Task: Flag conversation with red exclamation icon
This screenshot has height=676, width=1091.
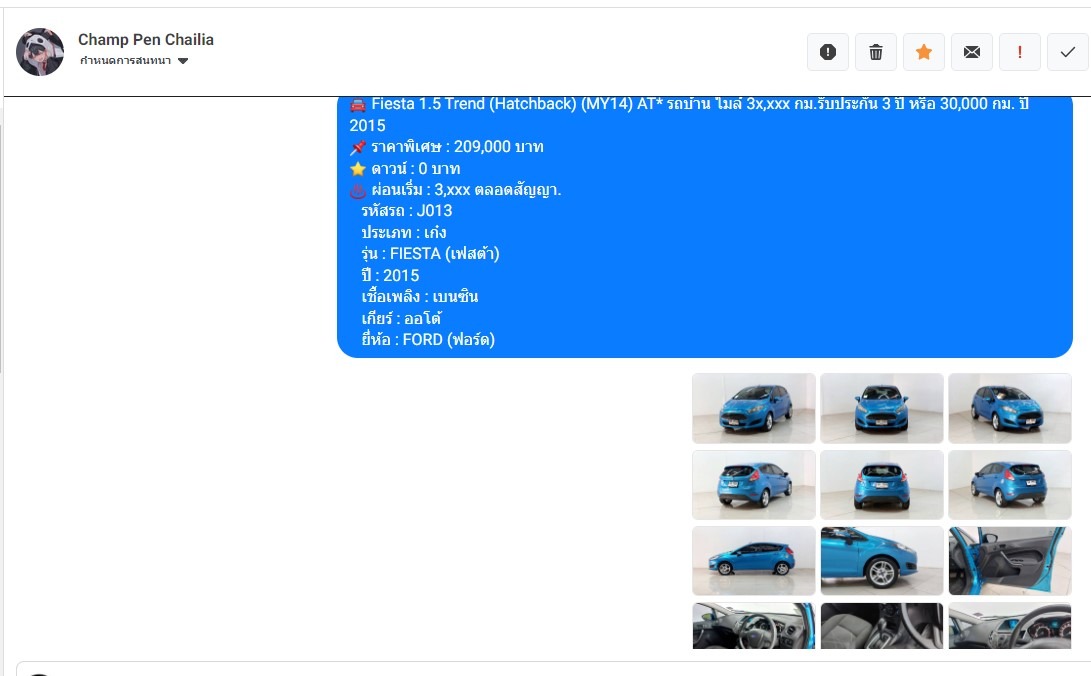Action: [x=1019, y=52]
